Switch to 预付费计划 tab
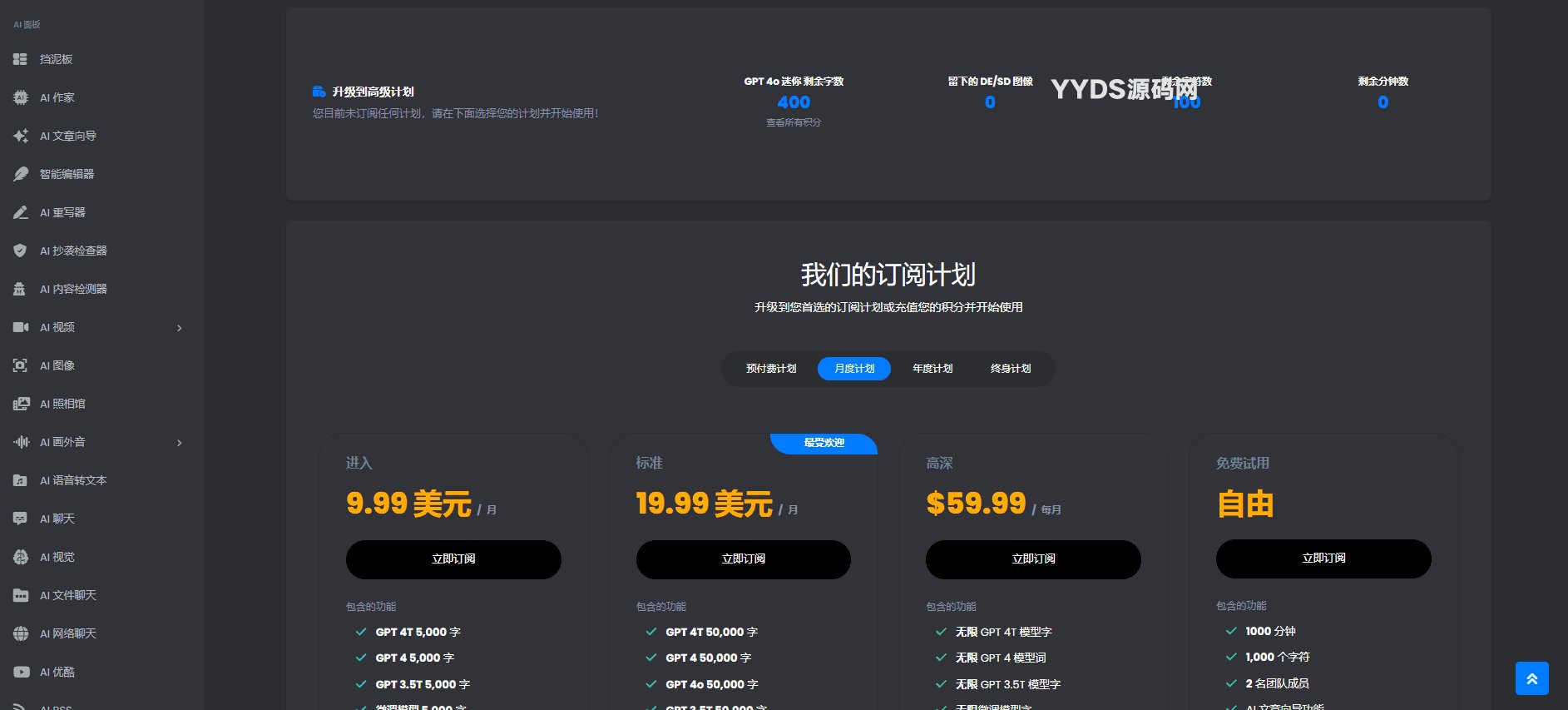 (x=771, y=369)
